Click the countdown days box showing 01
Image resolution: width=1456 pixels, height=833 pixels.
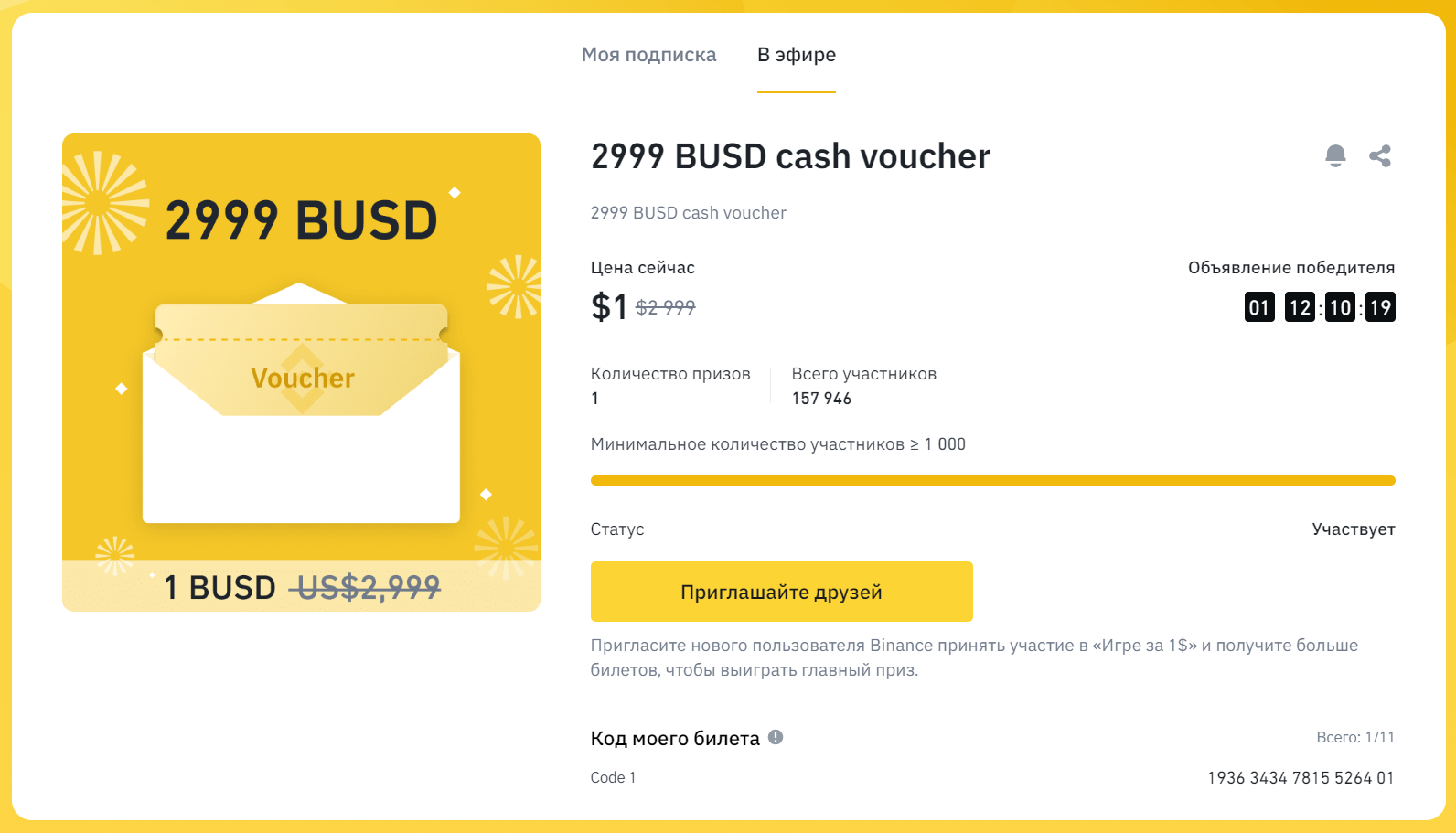point(1259,307)
